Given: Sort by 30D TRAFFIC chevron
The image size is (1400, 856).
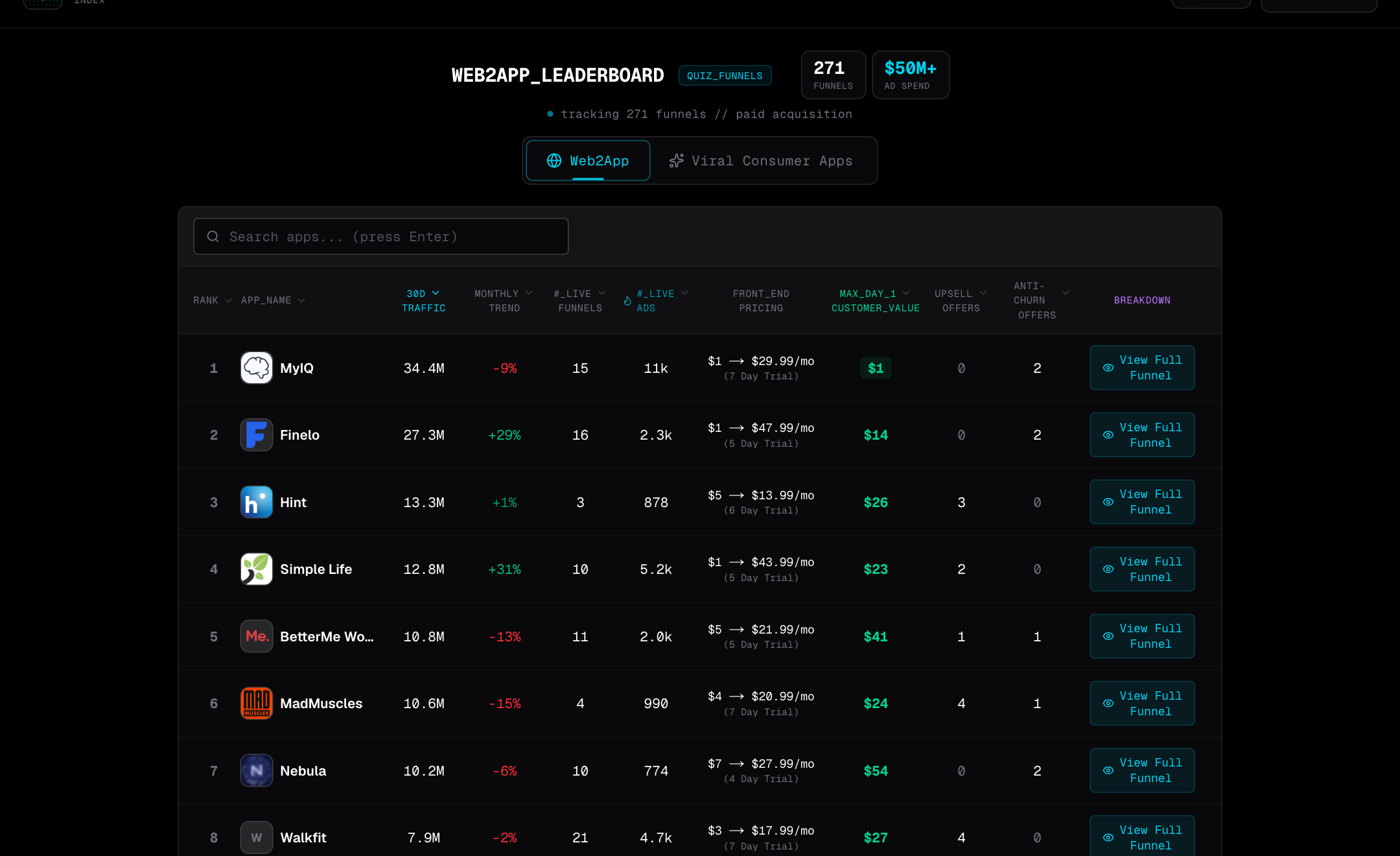Looking at the screenshot, I should pos(436,293).
